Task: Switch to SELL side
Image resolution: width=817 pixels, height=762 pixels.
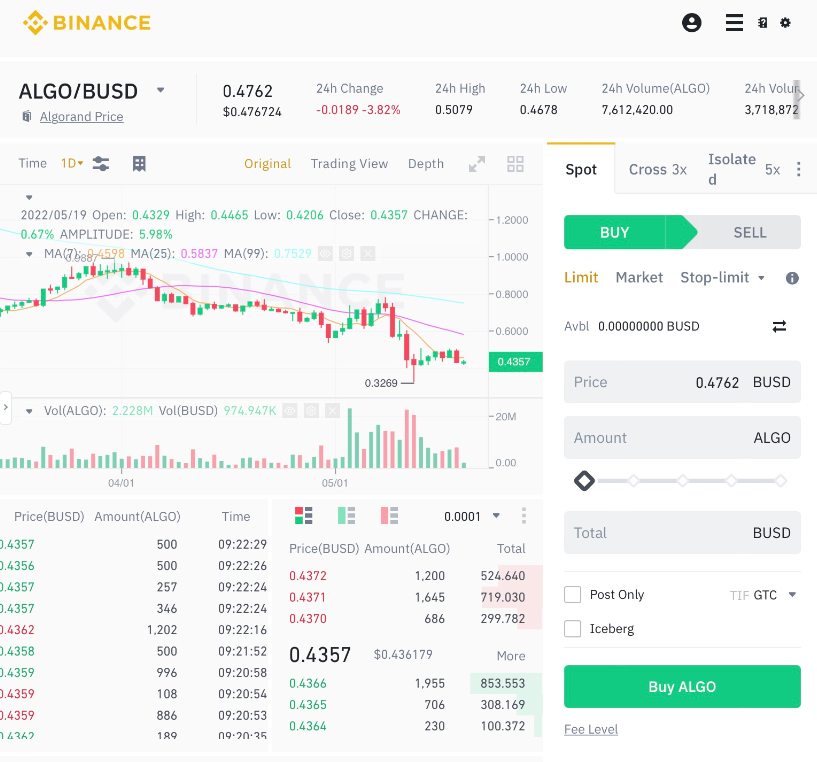Action: (750, 232)
